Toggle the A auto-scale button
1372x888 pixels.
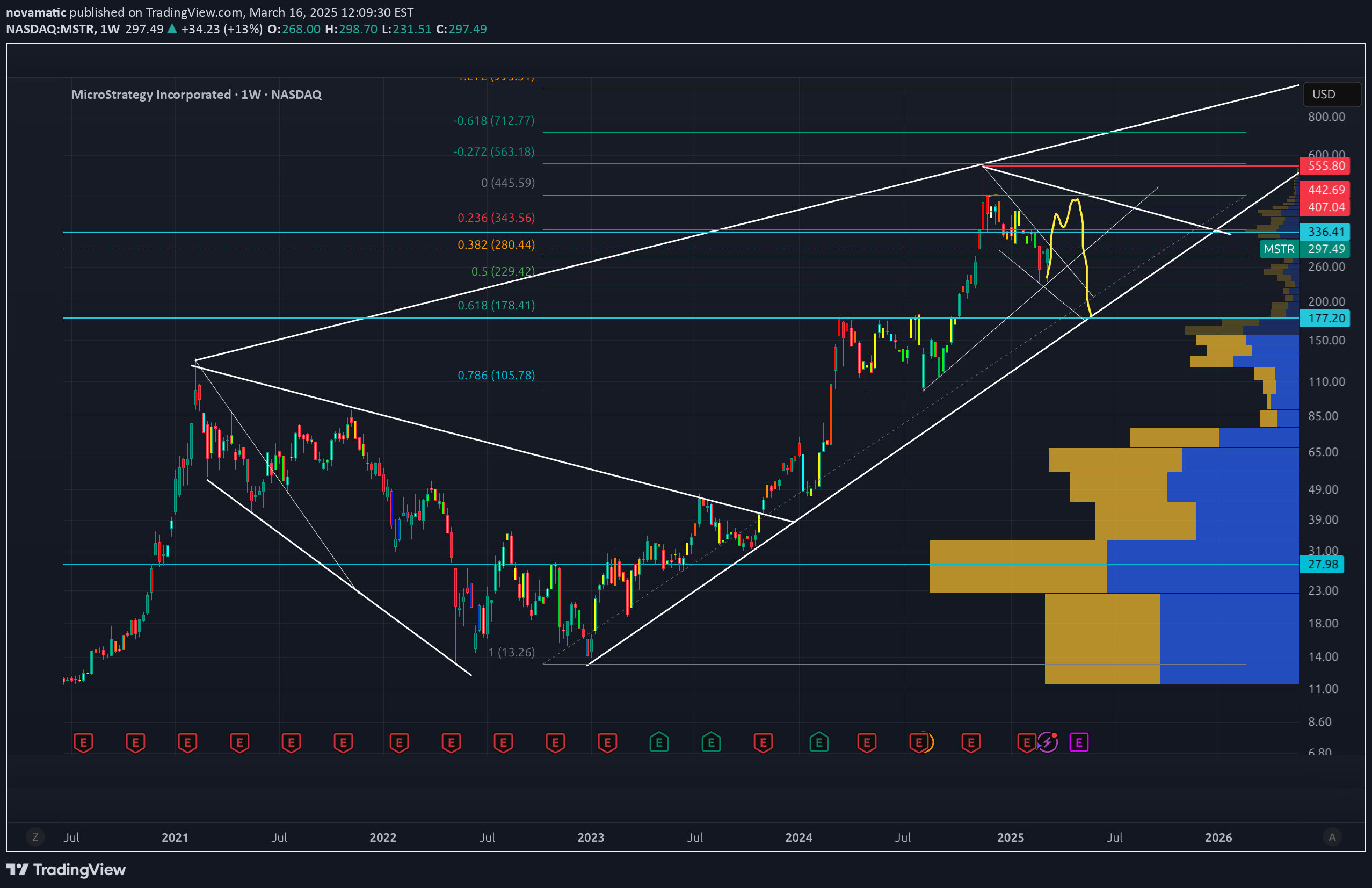pyautogui.click(x=1332, y=836)
